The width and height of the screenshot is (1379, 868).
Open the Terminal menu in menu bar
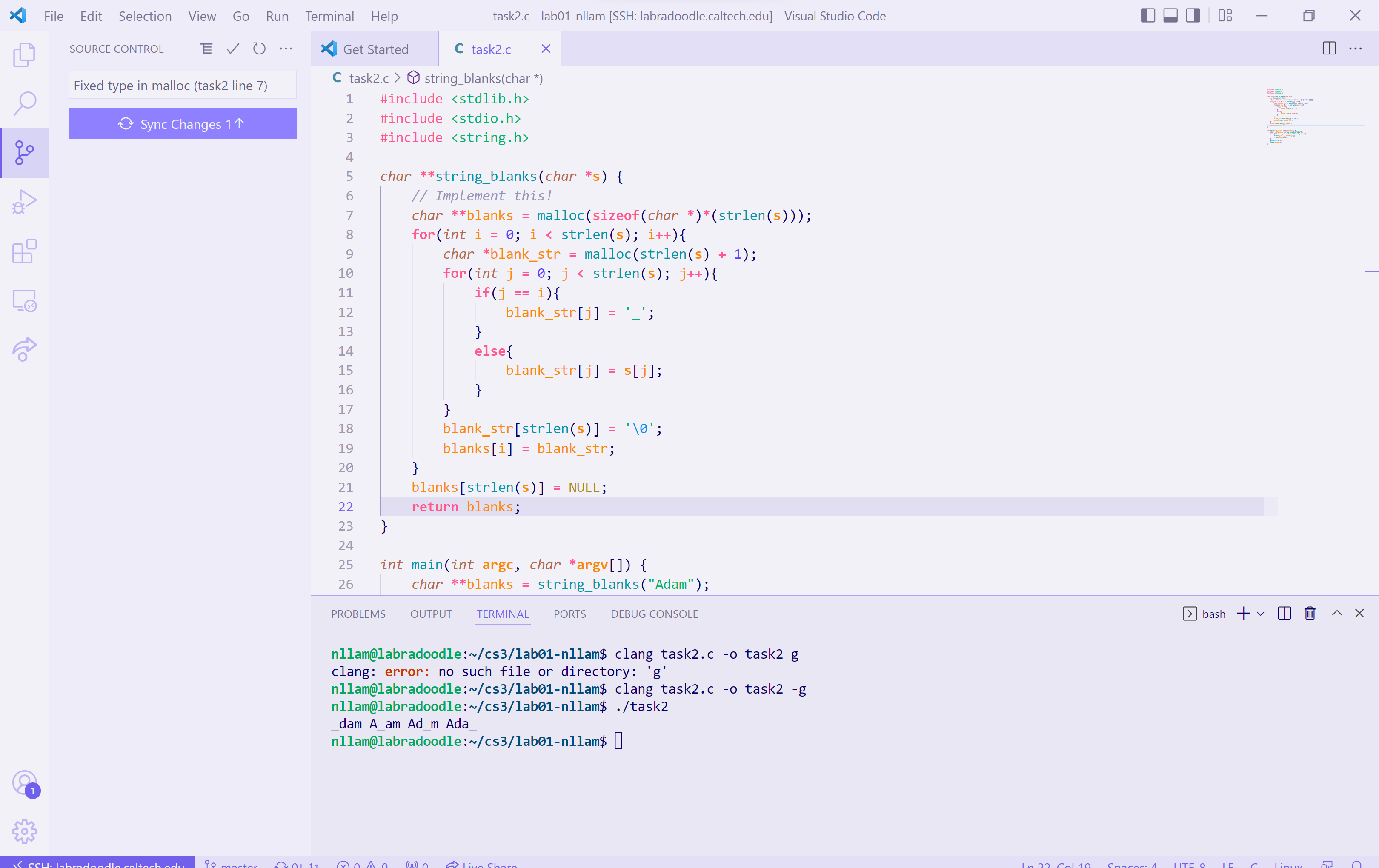[329, 16]
